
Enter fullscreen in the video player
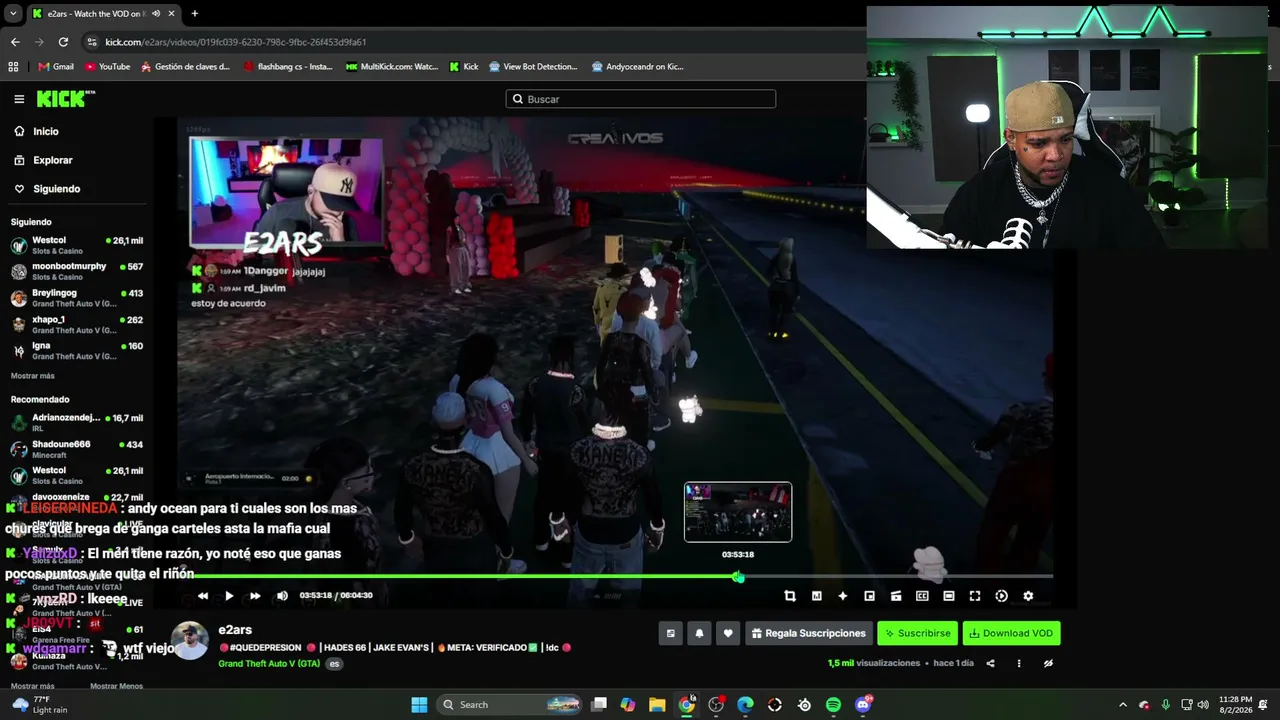975,596
